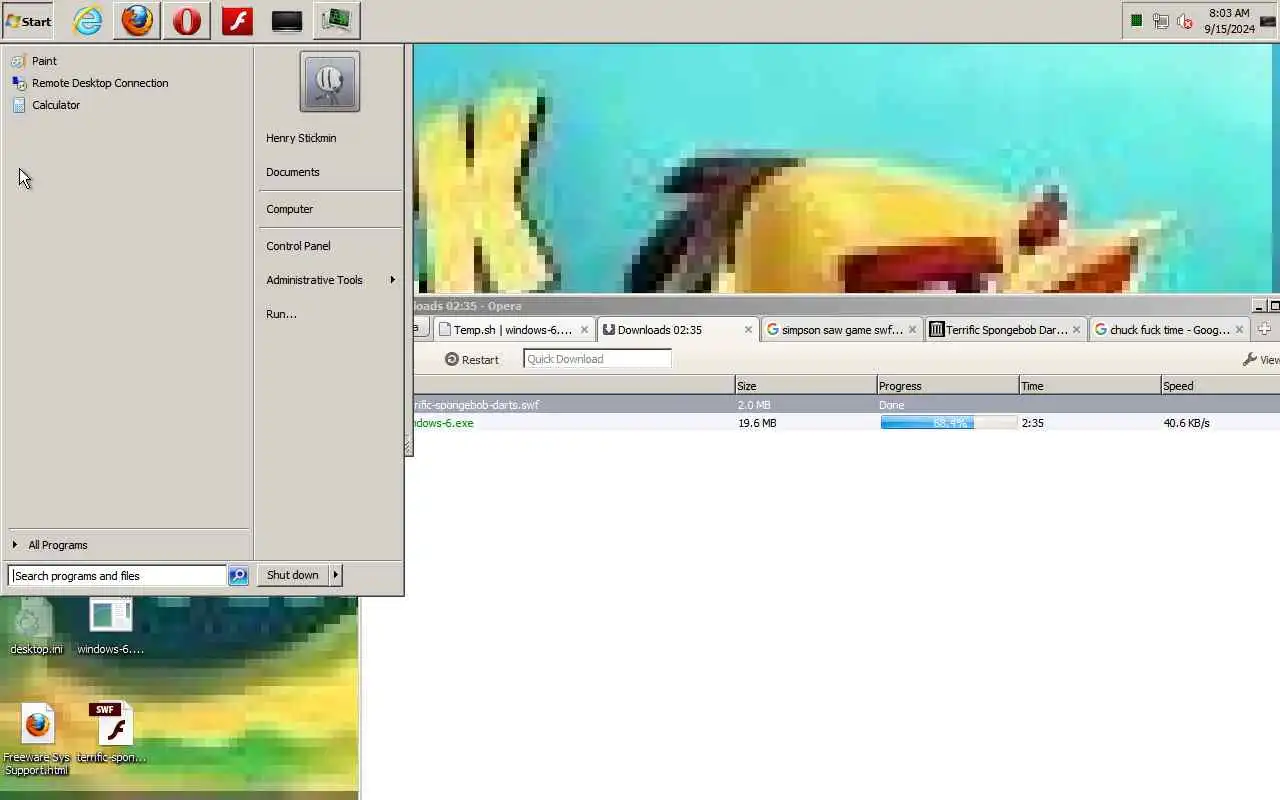Open the green Task Manager tray icon
The height and width of the screenshot is (800, 1280).
click(1136, 20)
